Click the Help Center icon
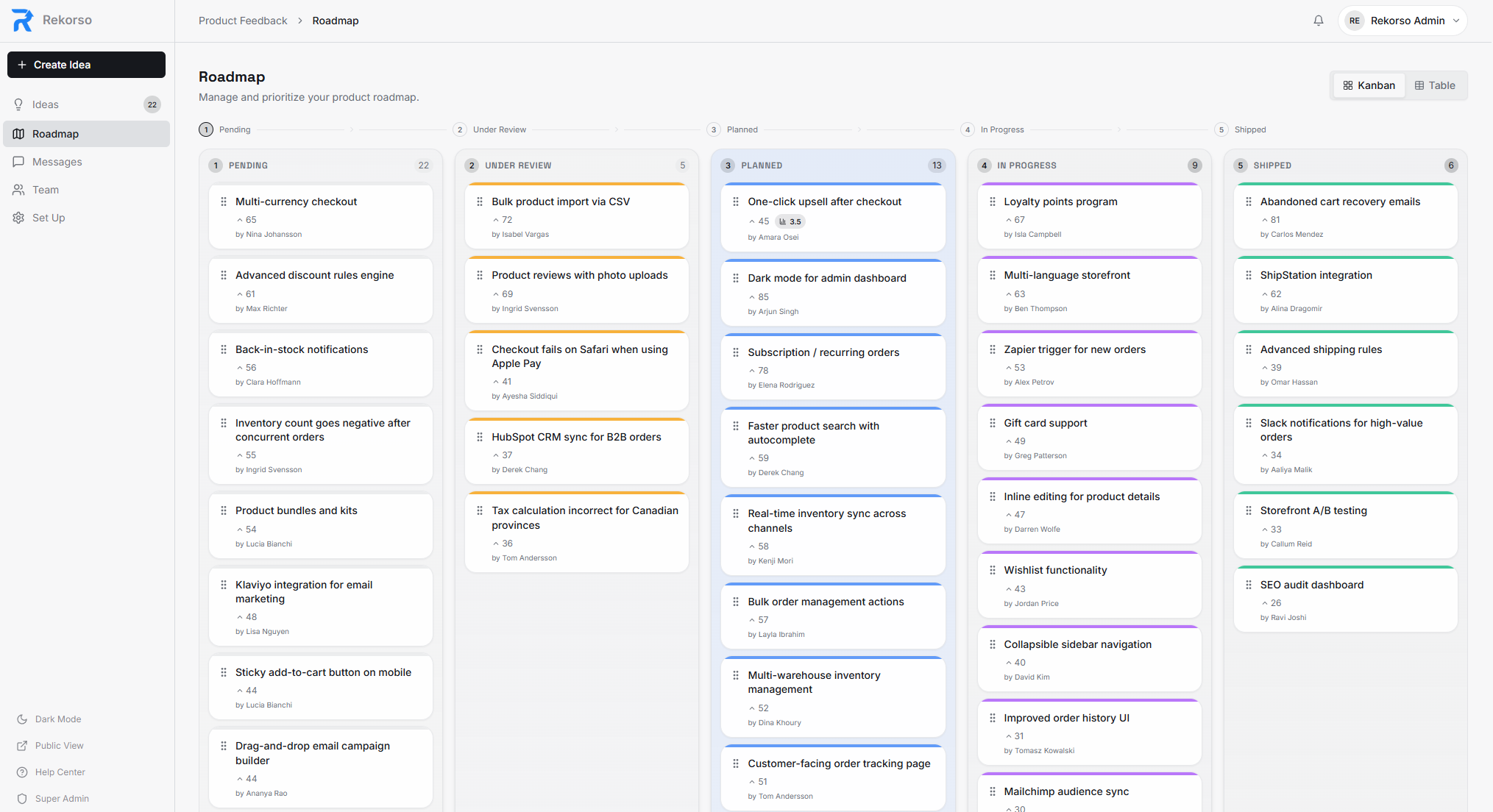This screenshot has height=812, width=1493. point(22,772)
